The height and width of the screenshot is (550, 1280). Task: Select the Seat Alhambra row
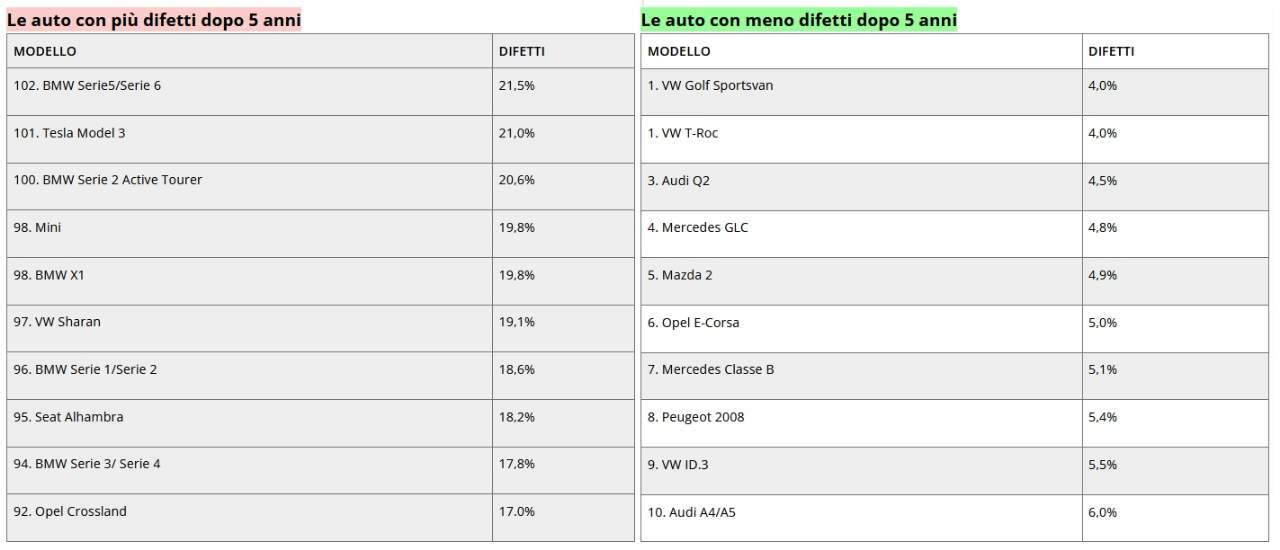(x=69, y=417)
